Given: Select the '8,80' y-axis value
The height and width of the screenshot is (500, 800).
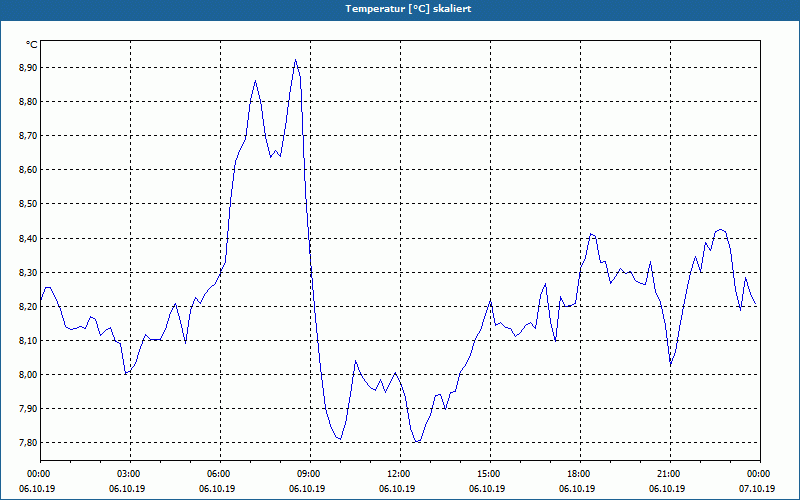Looking at the screenshot, I should (28, 102).
